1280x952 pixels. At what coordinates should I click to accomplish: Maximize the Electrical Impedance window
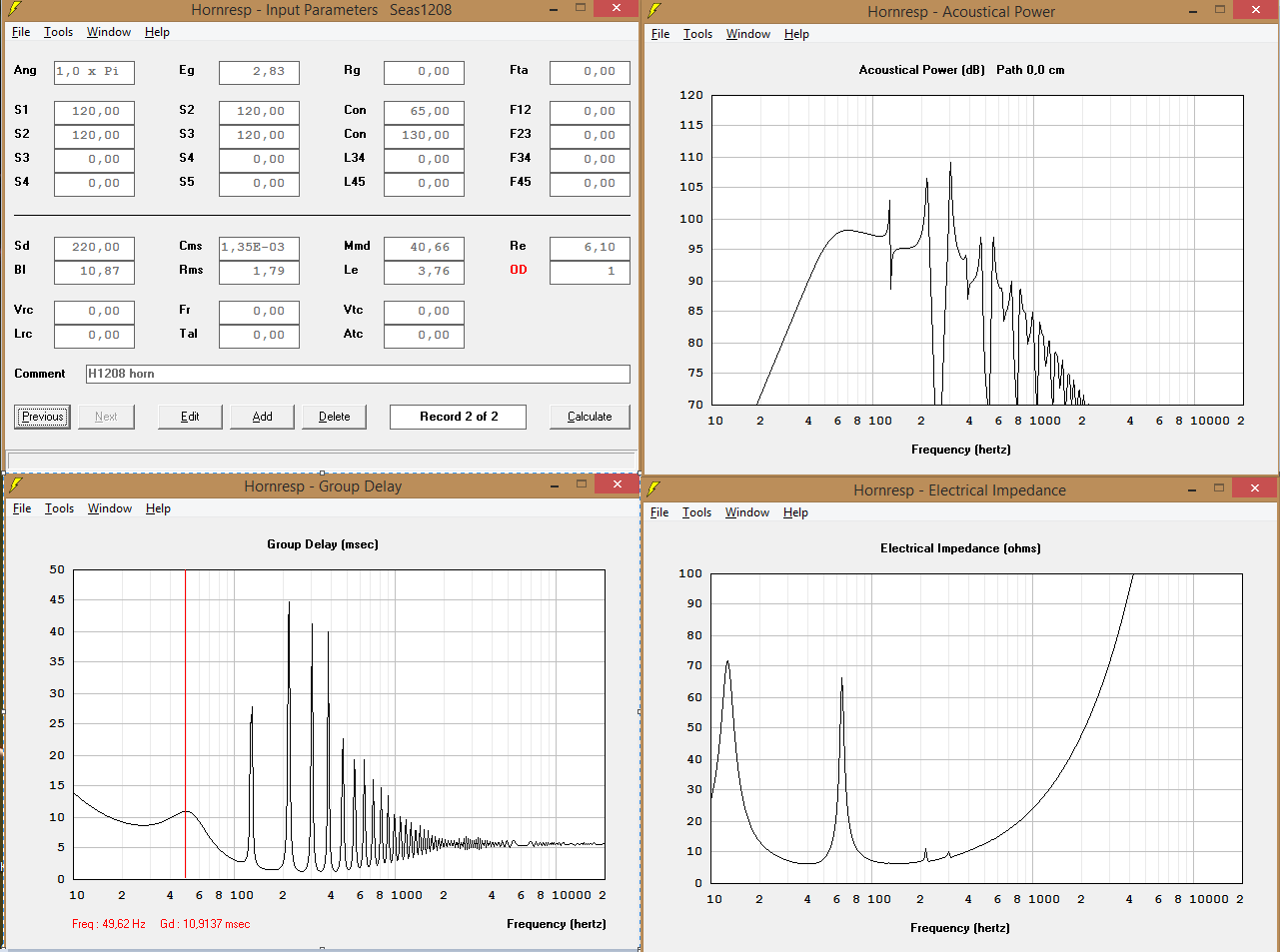click(1219, 487)
